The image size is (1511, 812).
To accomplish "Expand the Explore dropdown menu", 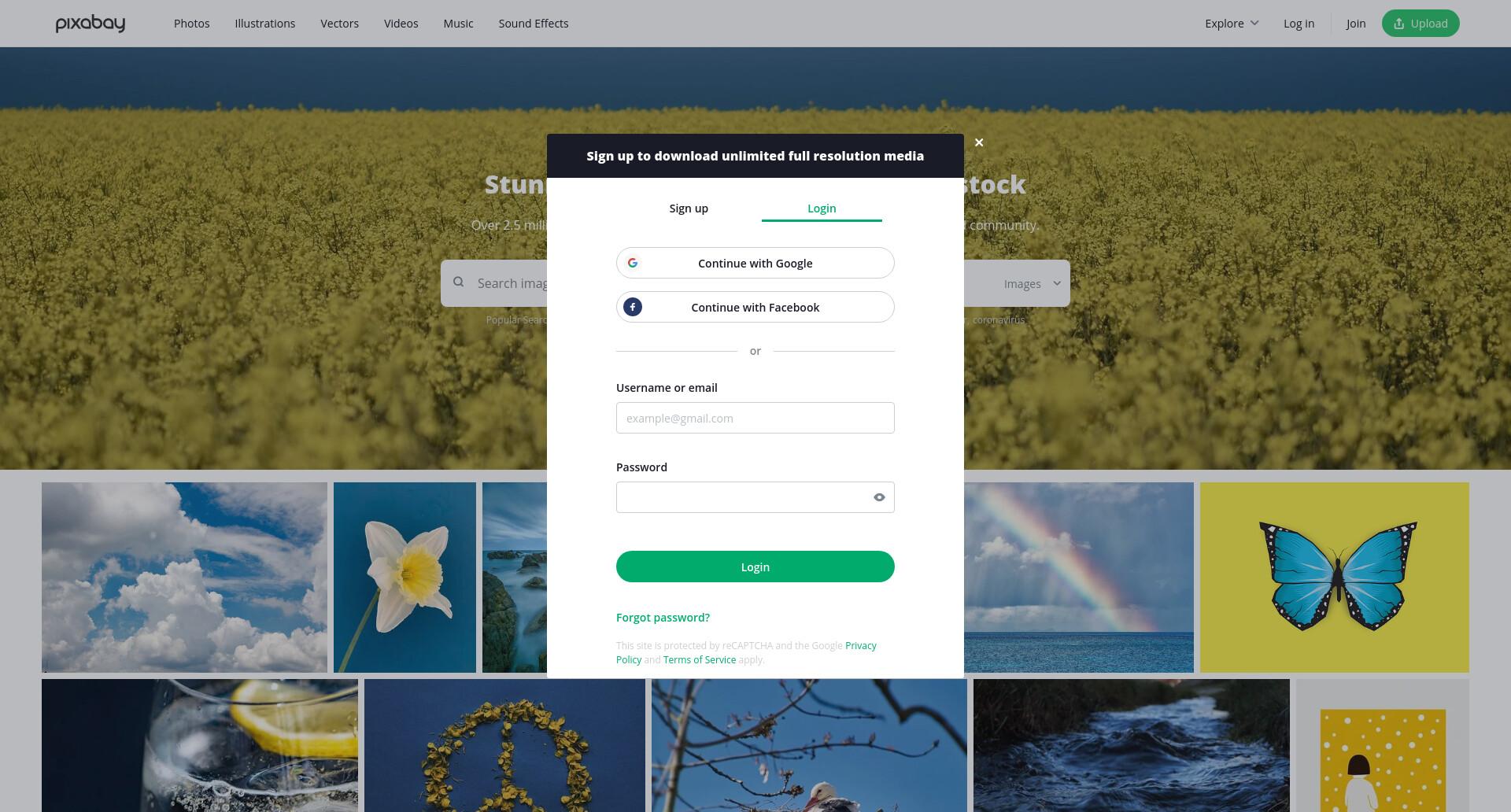I will [x=1232, y=24].
